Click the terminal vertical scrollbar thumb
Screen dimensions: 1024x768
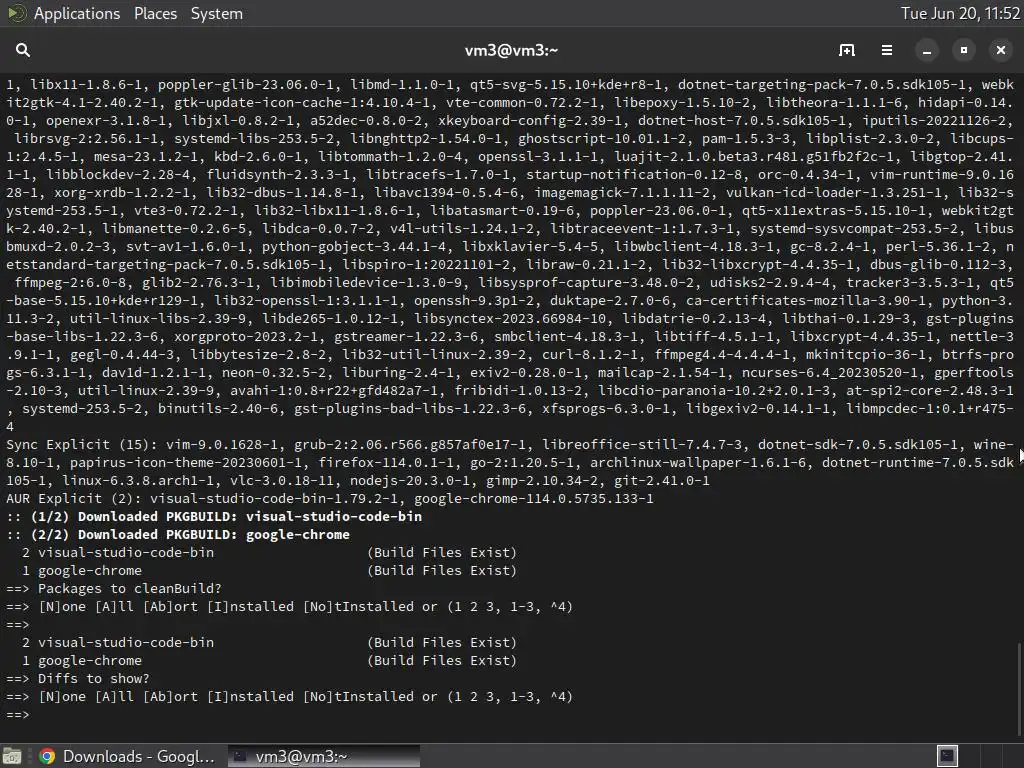[x=1019, y=691]
